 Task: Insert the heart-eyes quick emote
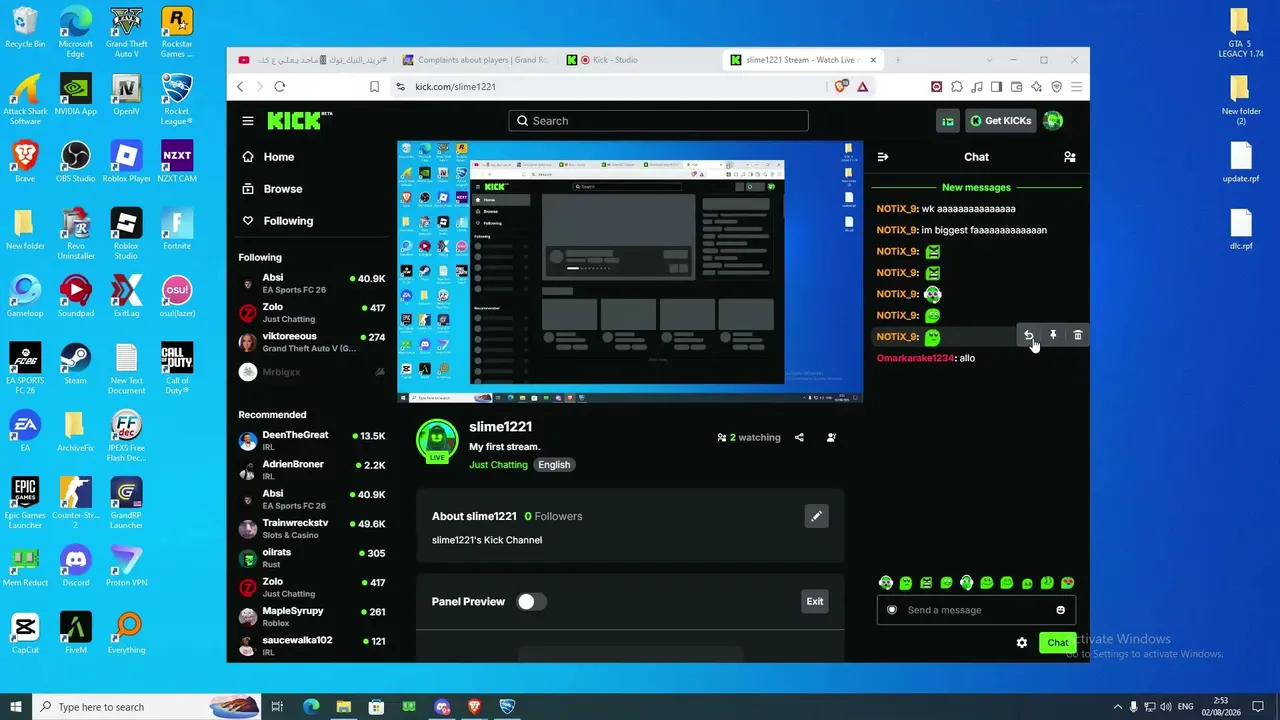tap(1068, 583)
